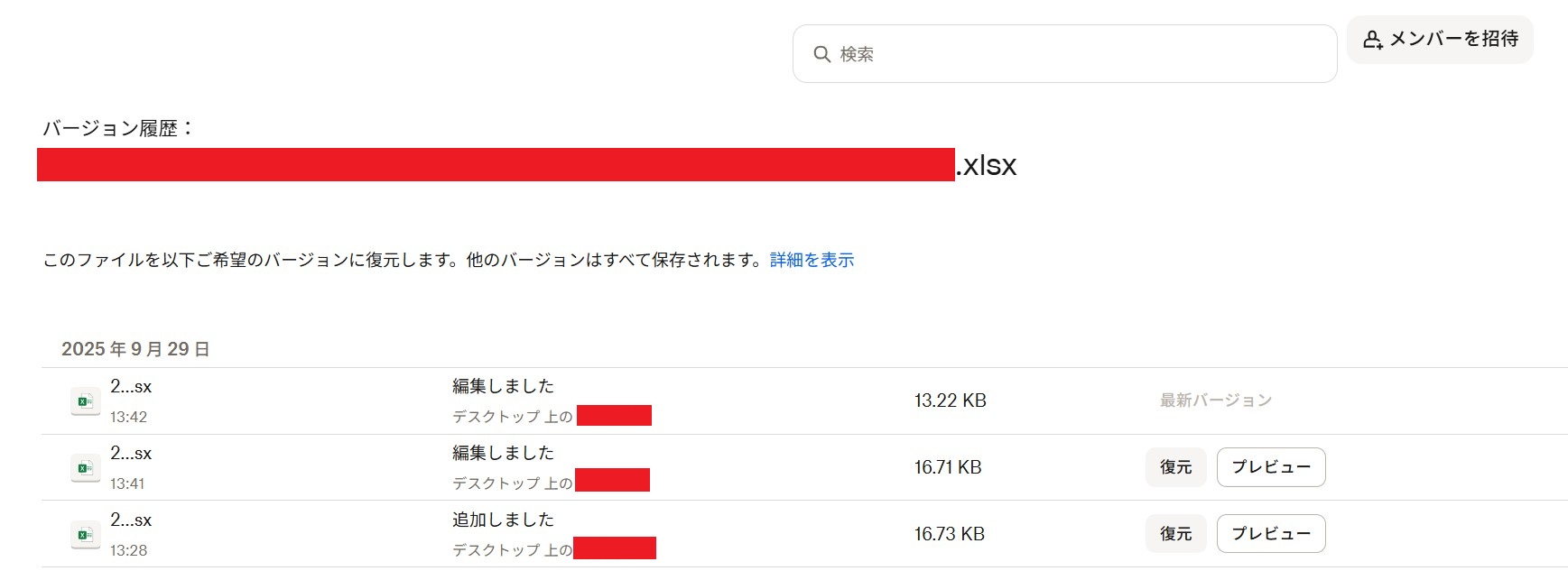Preview the 13:28 version (16.73 KB)
The image size is (1568, 580).
(x=1270, y=534)
